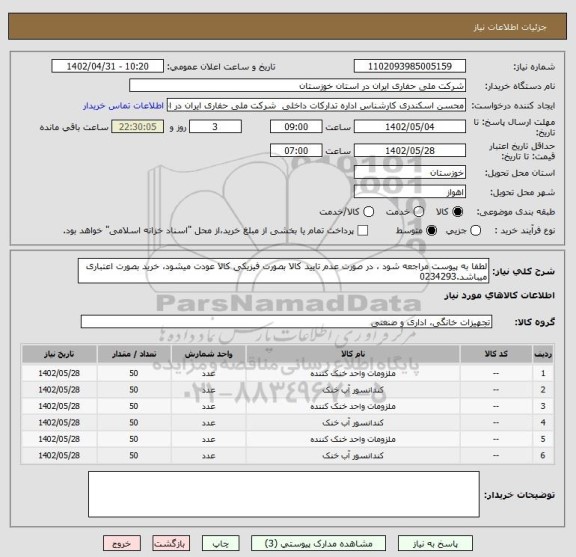Select the جزیی purchase type radio
The image size is (576, 557).
coord(476,231)
